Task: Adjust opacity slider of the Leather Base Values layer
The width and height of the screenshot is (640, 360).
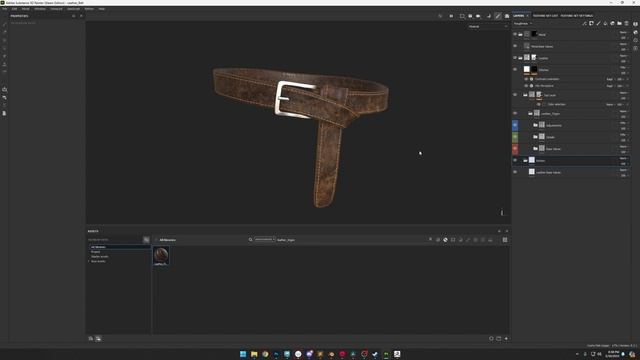Action: point(623,175)
